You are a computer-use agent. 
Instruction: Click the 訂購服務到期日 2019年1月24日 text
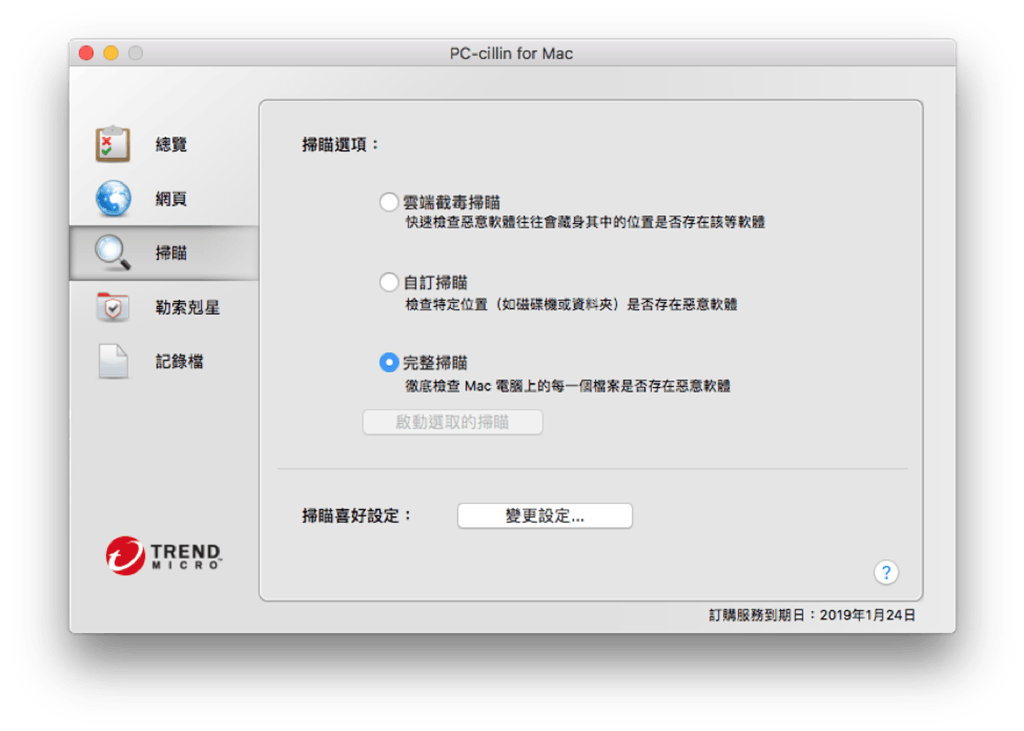click(812, 615)
